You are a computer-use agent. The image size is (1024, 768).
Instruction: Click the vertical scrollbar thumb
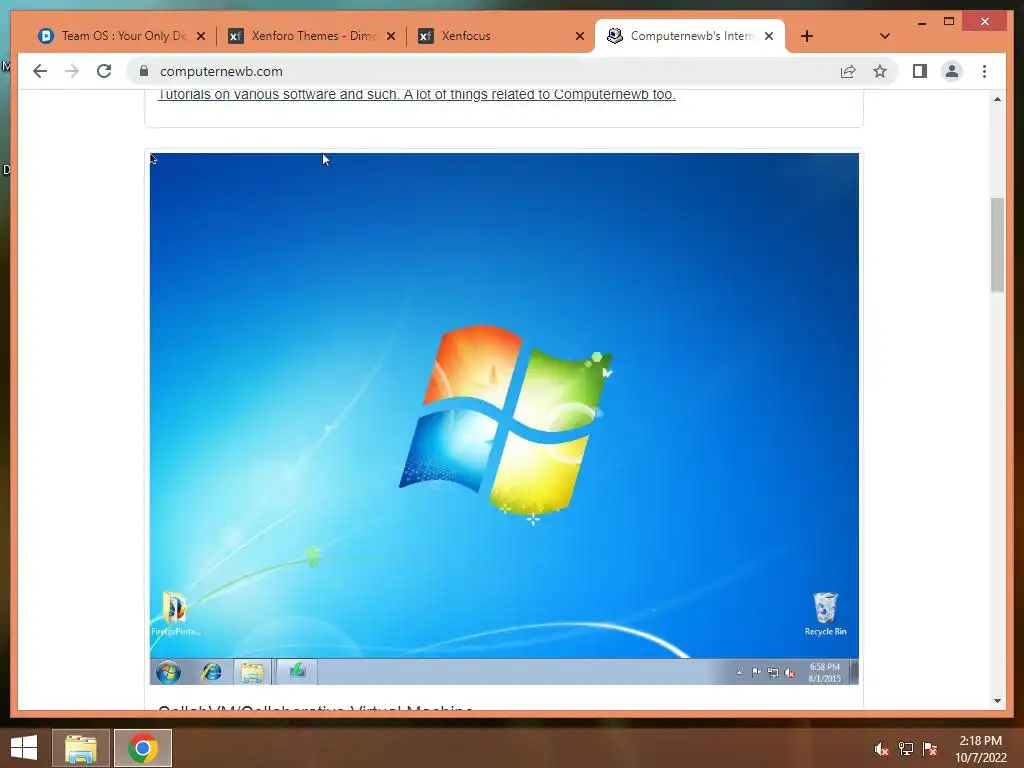point(997,244)
